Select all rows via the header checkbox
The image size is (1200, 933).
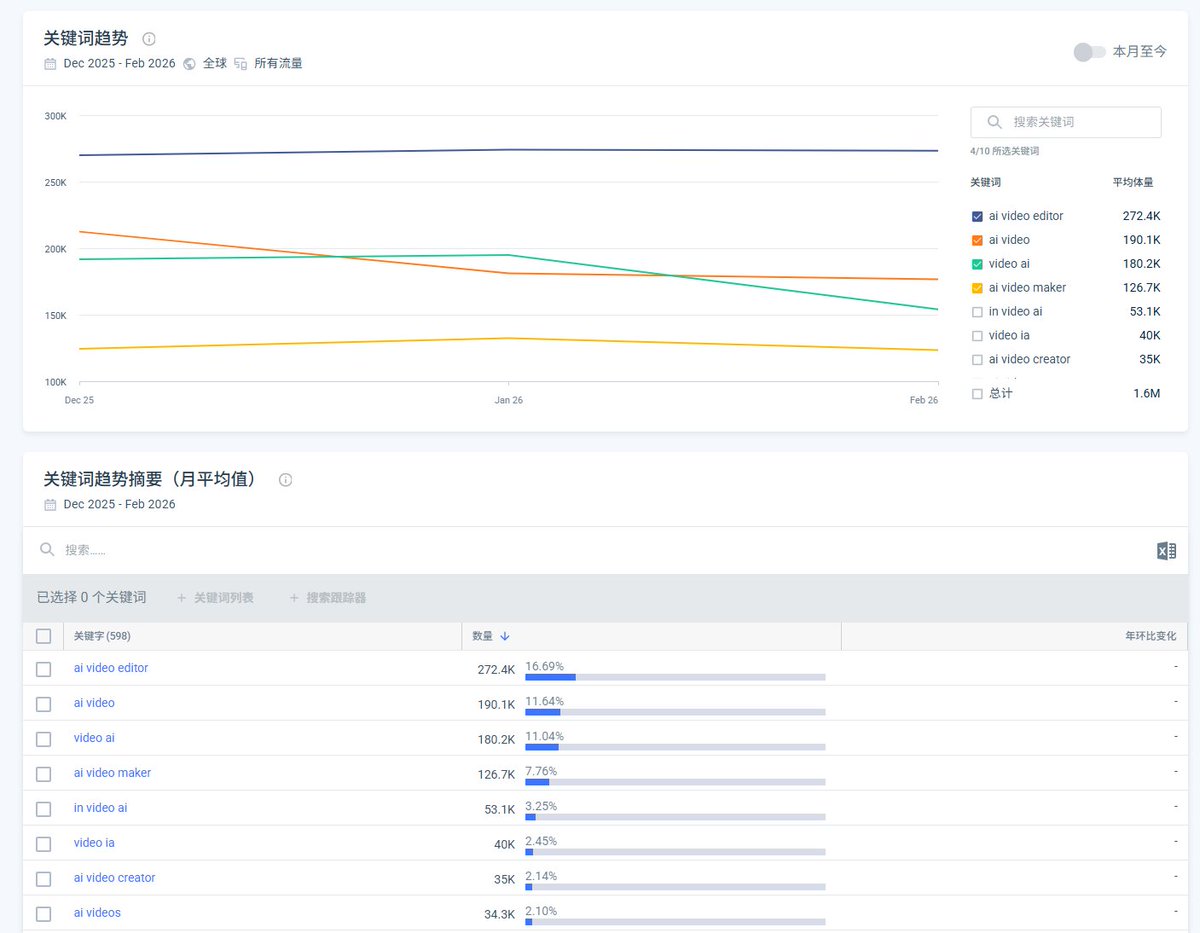point(43,636)
